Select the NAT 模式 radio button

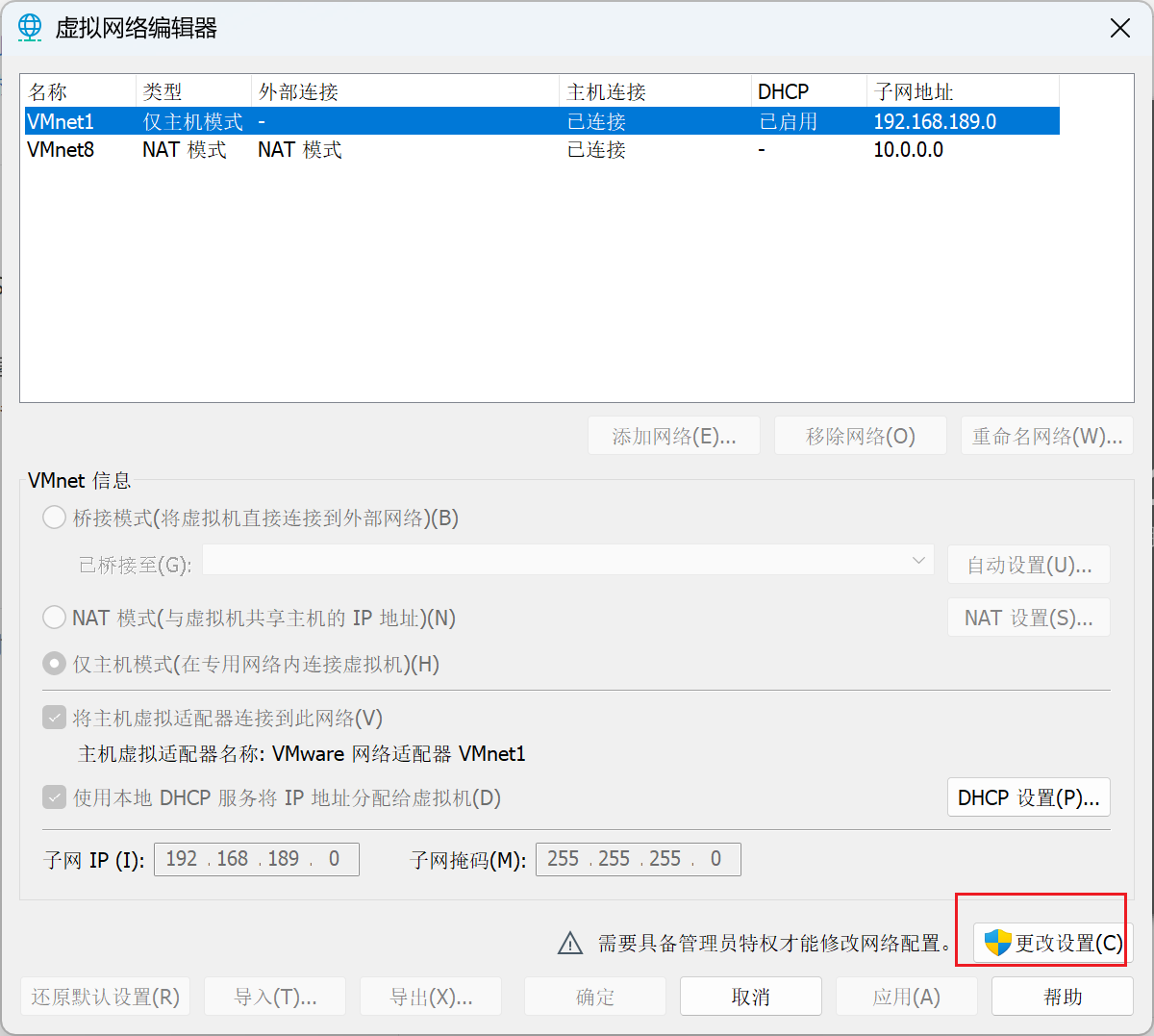click(x=54, y=618)
